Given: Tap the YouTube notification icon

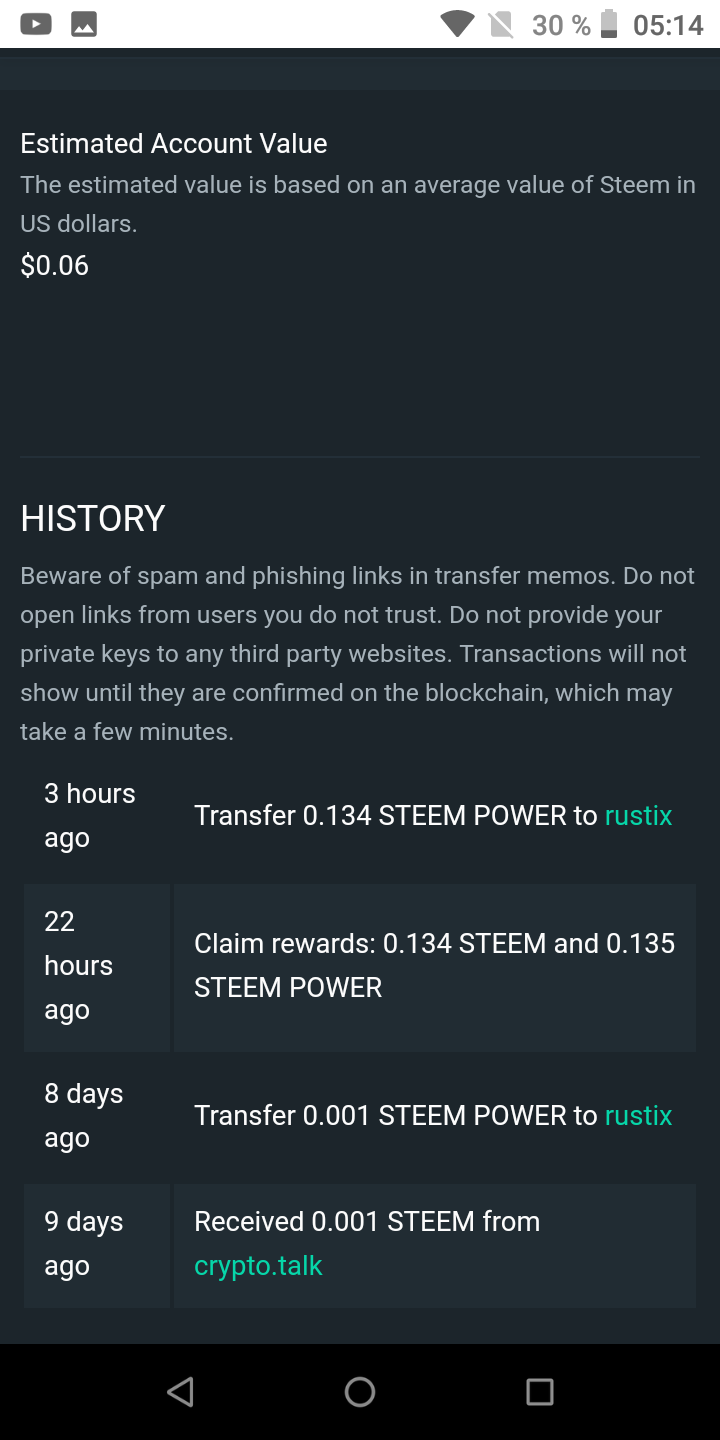Looking at the screenshot, I should (x=36, y=24).
